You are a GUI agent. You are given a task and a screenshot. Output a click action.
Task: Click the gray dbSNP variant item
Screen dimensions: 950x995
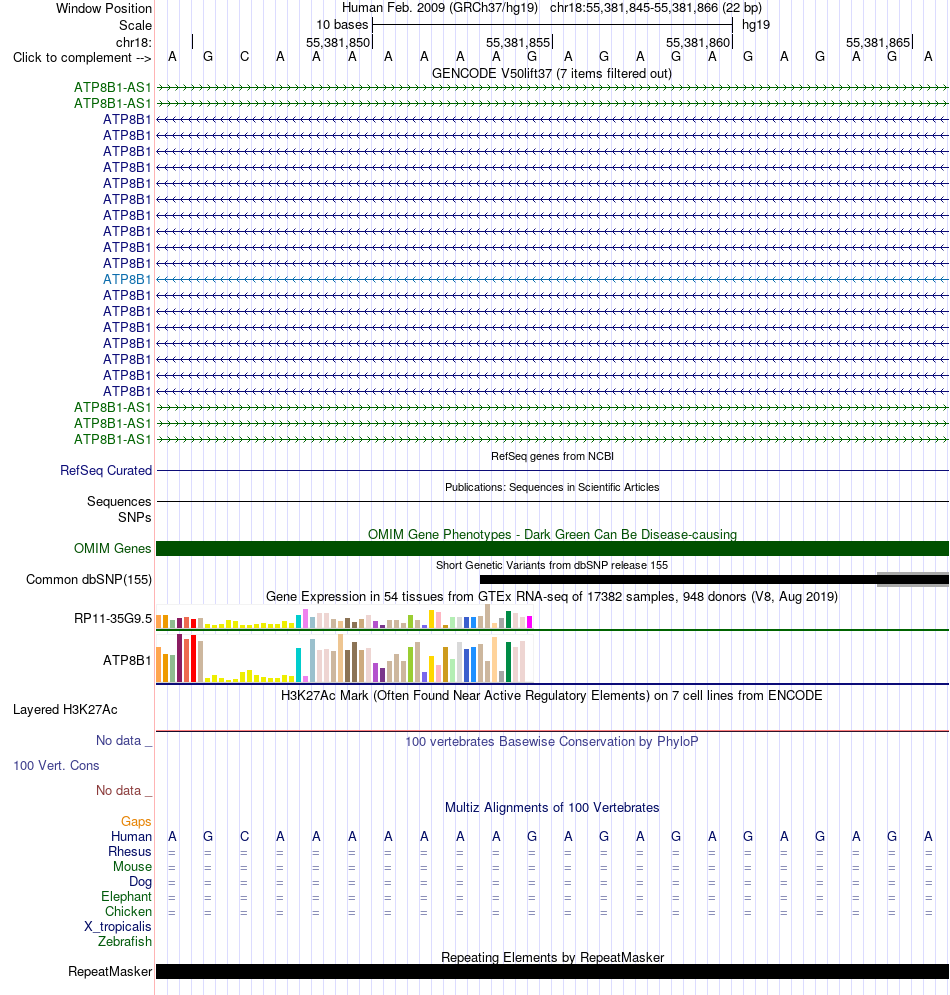913,579
